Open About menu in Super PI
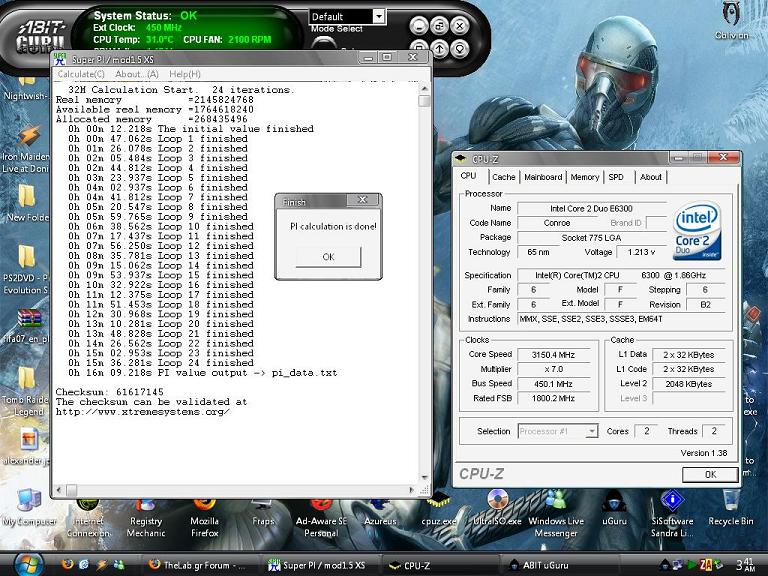This screenshot has width=768, height=576. click(137, 74)
